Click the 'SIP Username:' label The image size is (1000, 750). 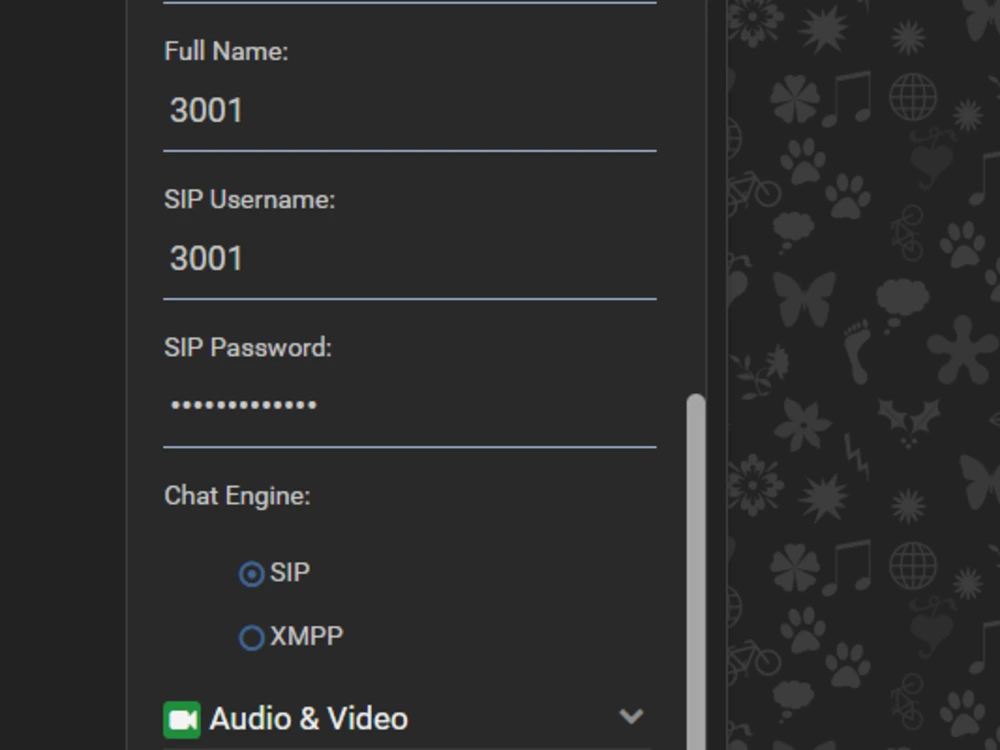pos(249,200)
